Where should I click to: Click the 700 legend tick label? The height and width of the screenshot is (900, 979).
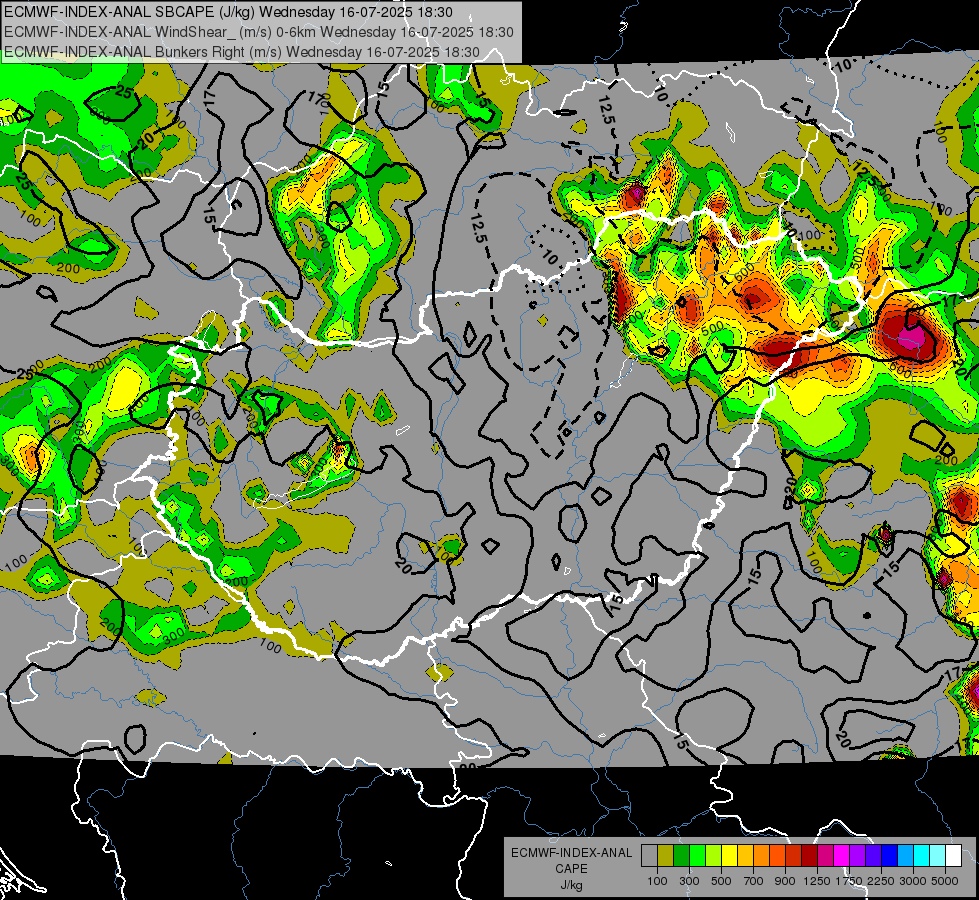click(x=754, y=881)
